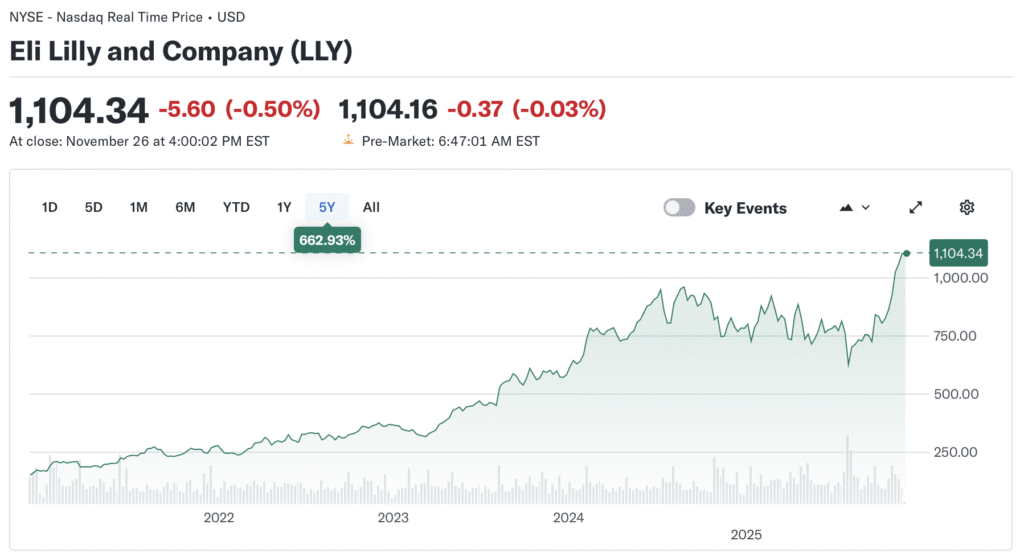Show All-time price history
Viewport: 1024px width, 557px height.
coord(371,208)
